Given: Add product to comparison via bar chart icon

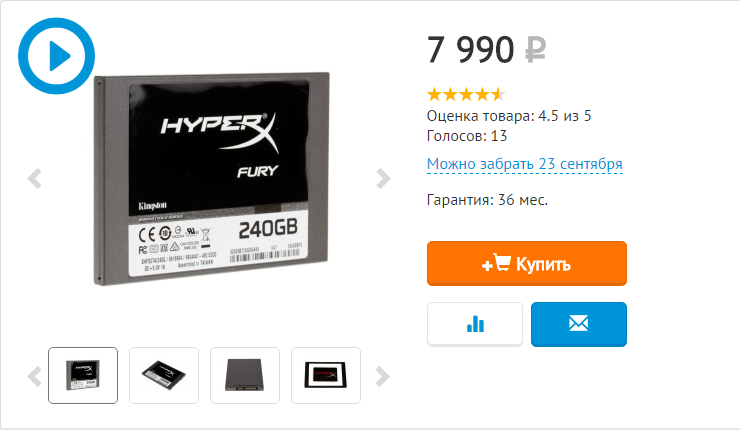Looking at the screenshot, I should pos(475,324).
